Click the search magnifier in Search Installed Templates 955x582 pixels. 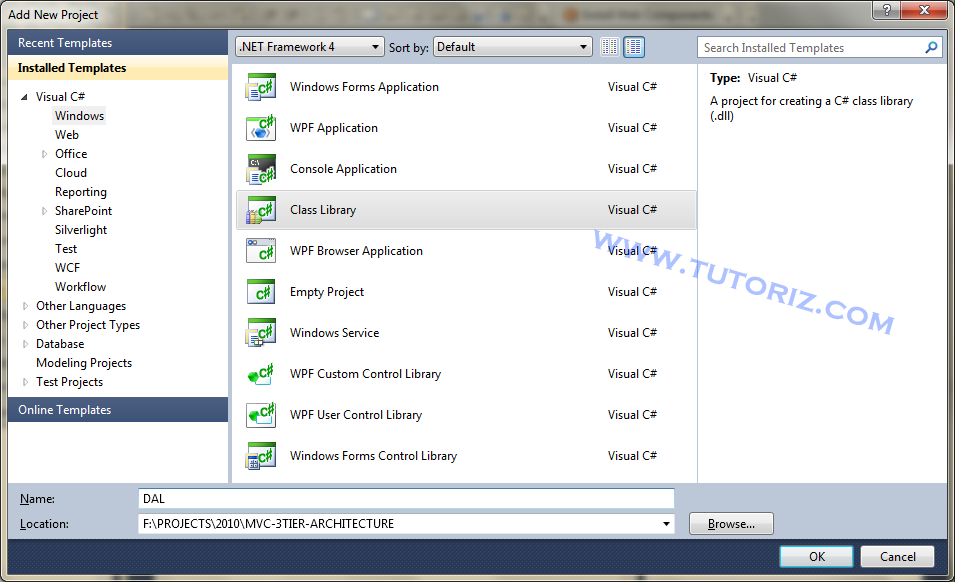click(x=931, y=47)
